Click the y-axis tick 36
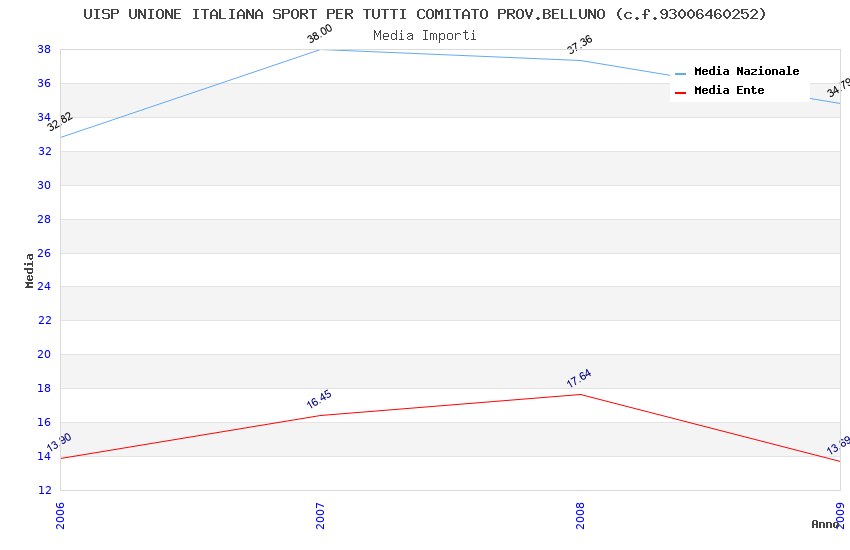Screen dimensions: 850x550 click(x=44, y=83)
